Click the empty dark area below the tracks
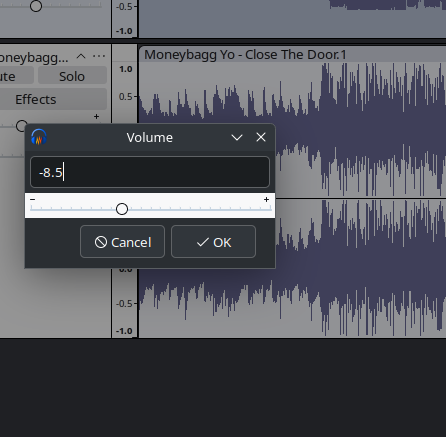The image size is (446, 437). pyautogui.click(x=223, y=388)
